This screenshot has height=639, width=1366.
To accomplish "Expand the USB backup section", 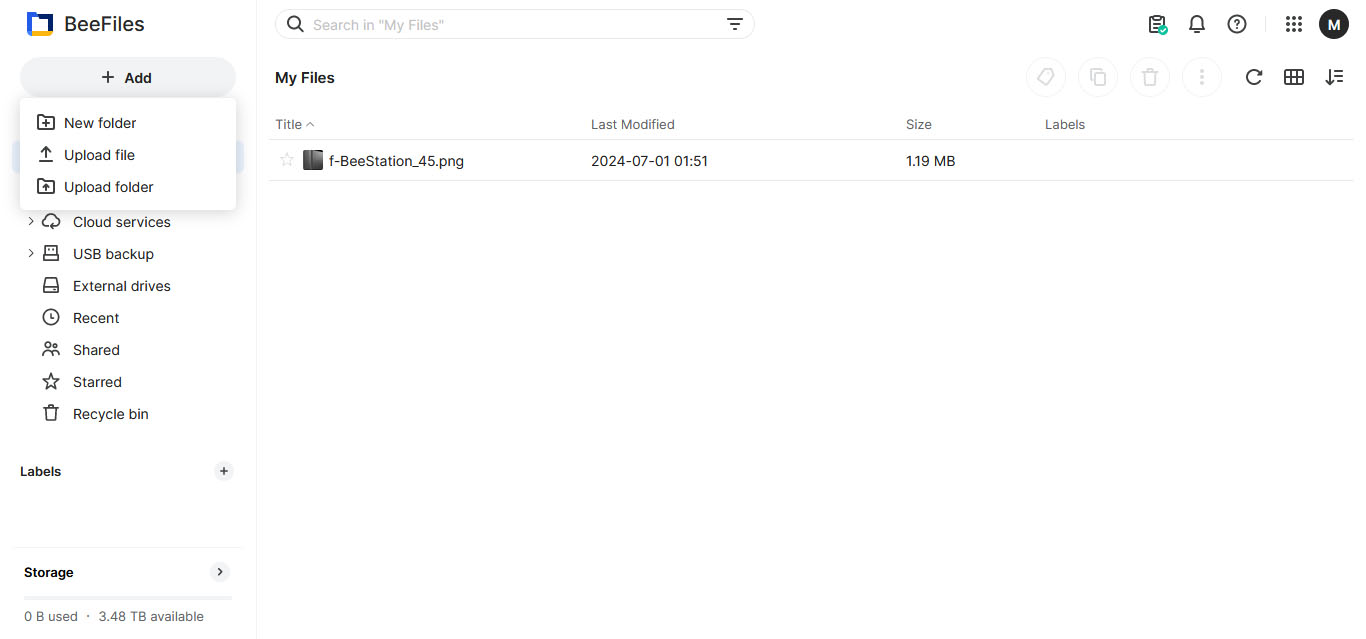I will coord(31,254).
